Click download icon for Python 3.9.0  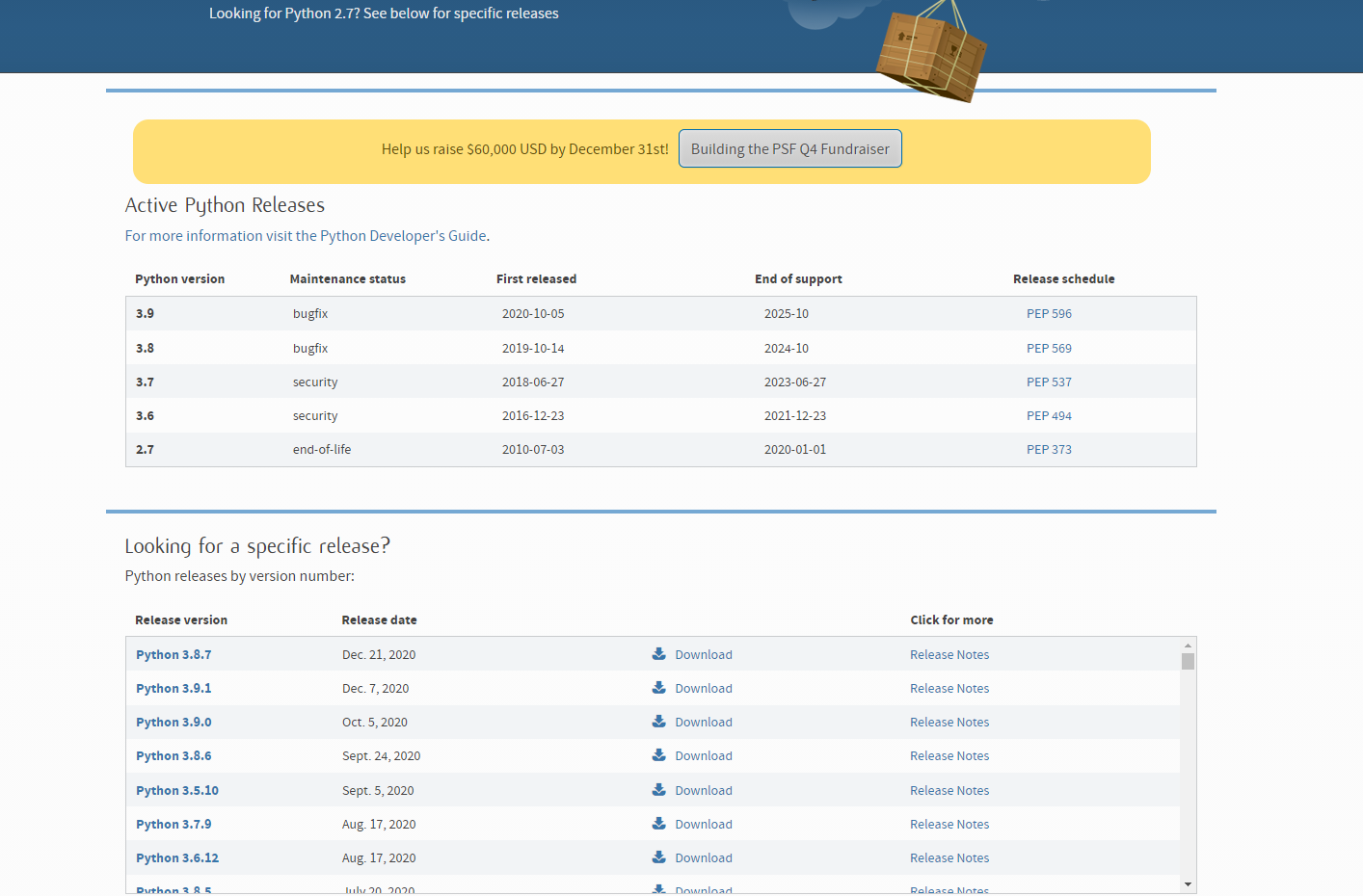tap(659, 721)
